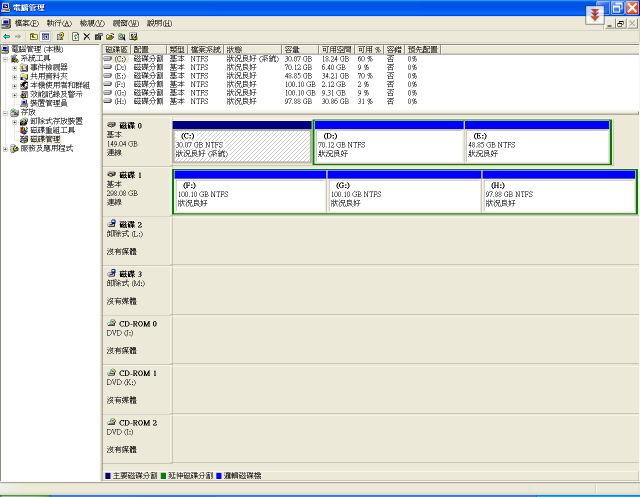Click the 效能記錄及警示 icon
Image resolution: width=640 pixels, height=497 pixels.
(24, 94)
